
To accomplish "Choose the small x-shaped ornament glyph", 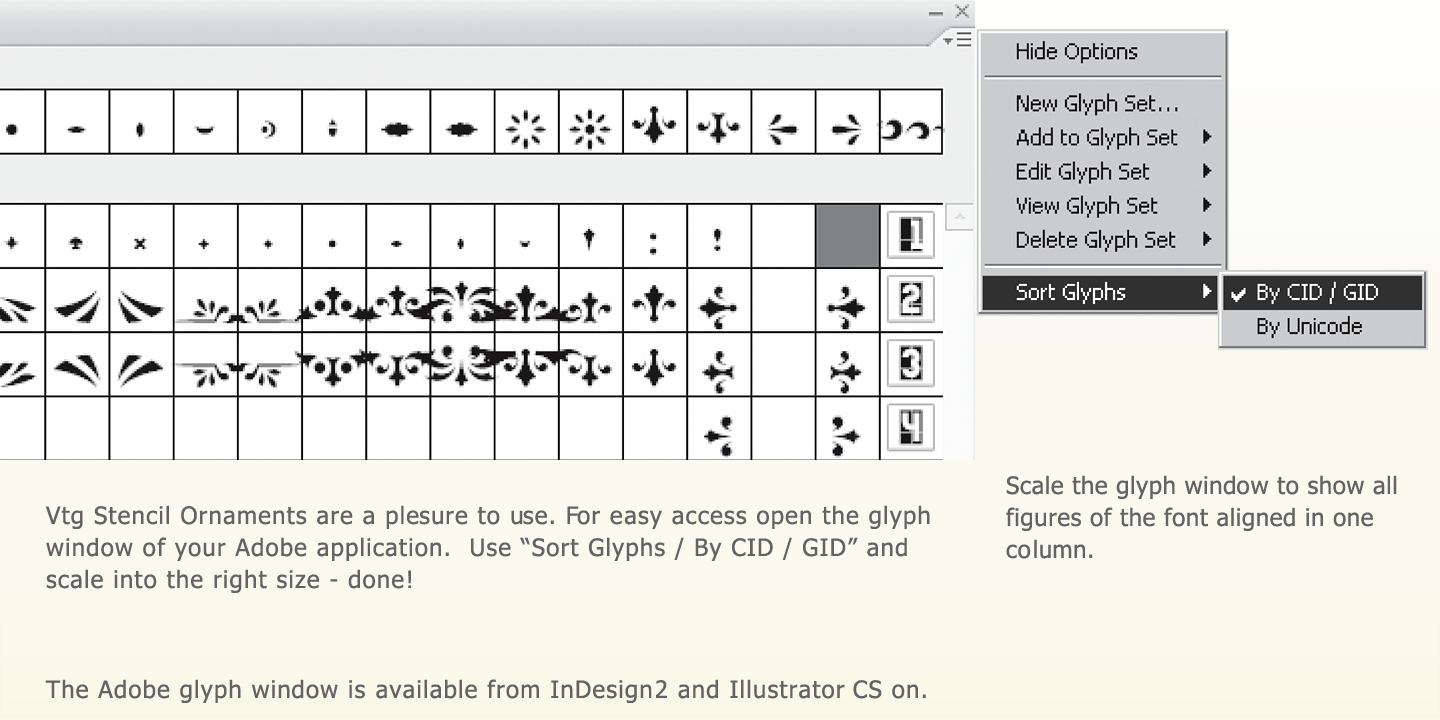I will pyautogui.click(x=141, y=243).
